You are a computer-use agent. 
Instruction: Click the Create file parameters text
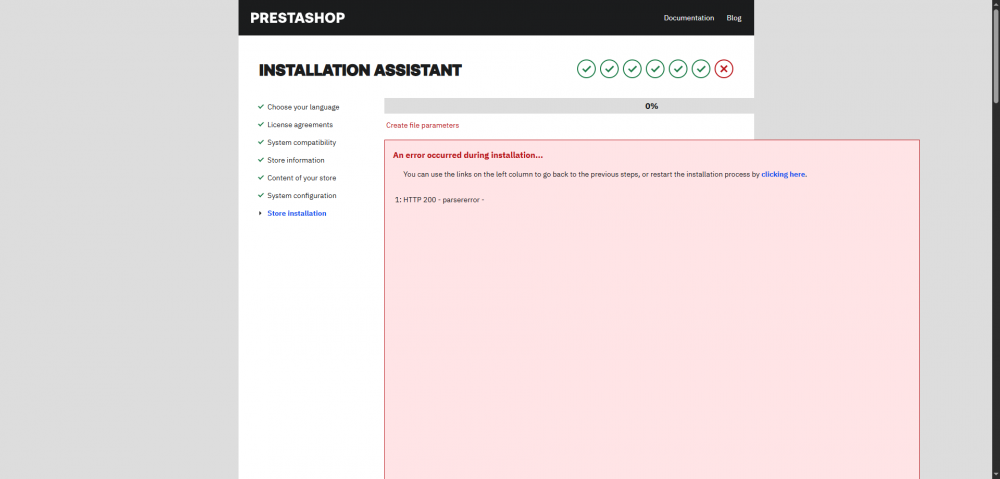click(422, 125)
